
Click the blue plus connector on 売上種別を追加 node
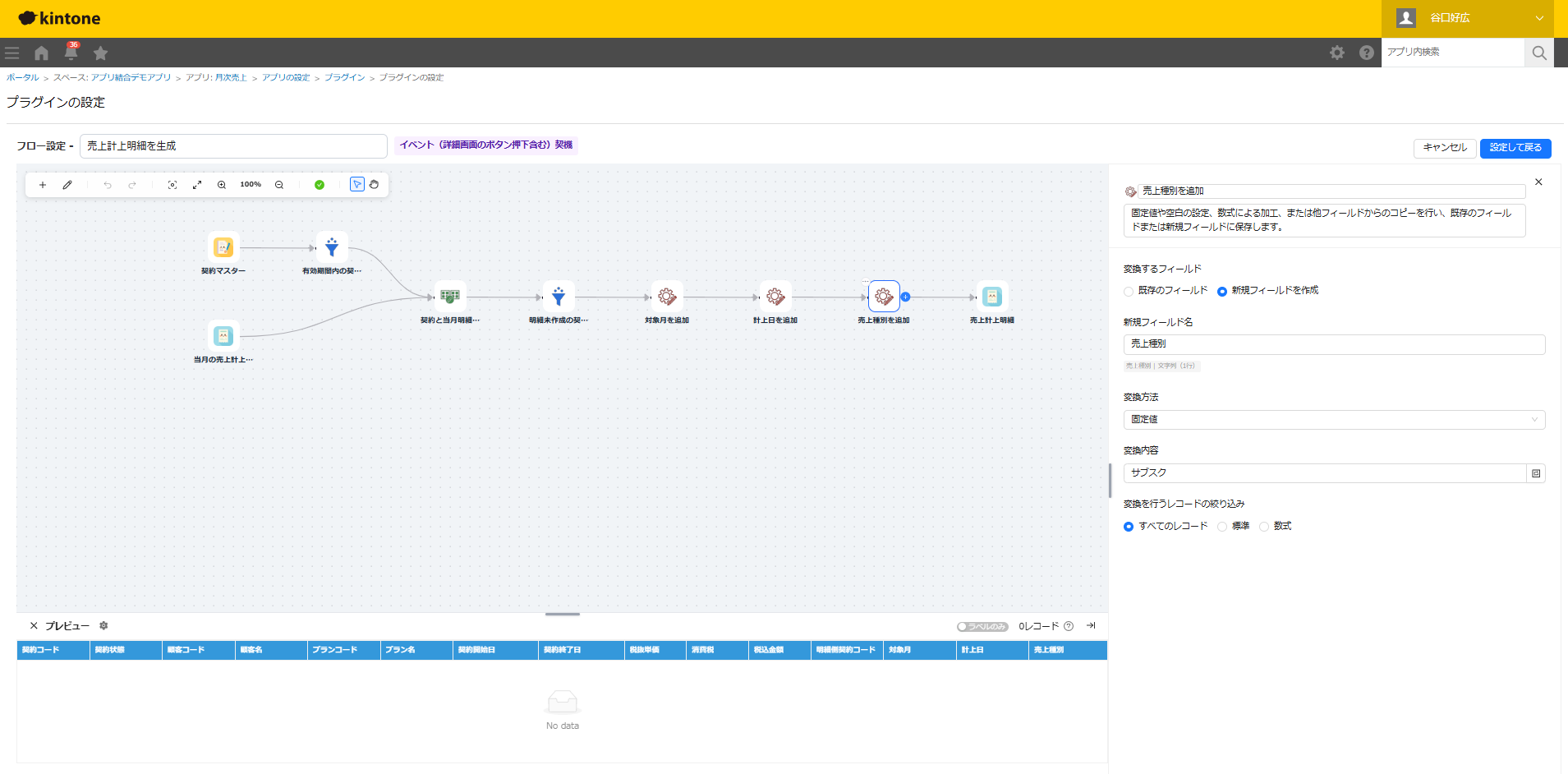905,297
